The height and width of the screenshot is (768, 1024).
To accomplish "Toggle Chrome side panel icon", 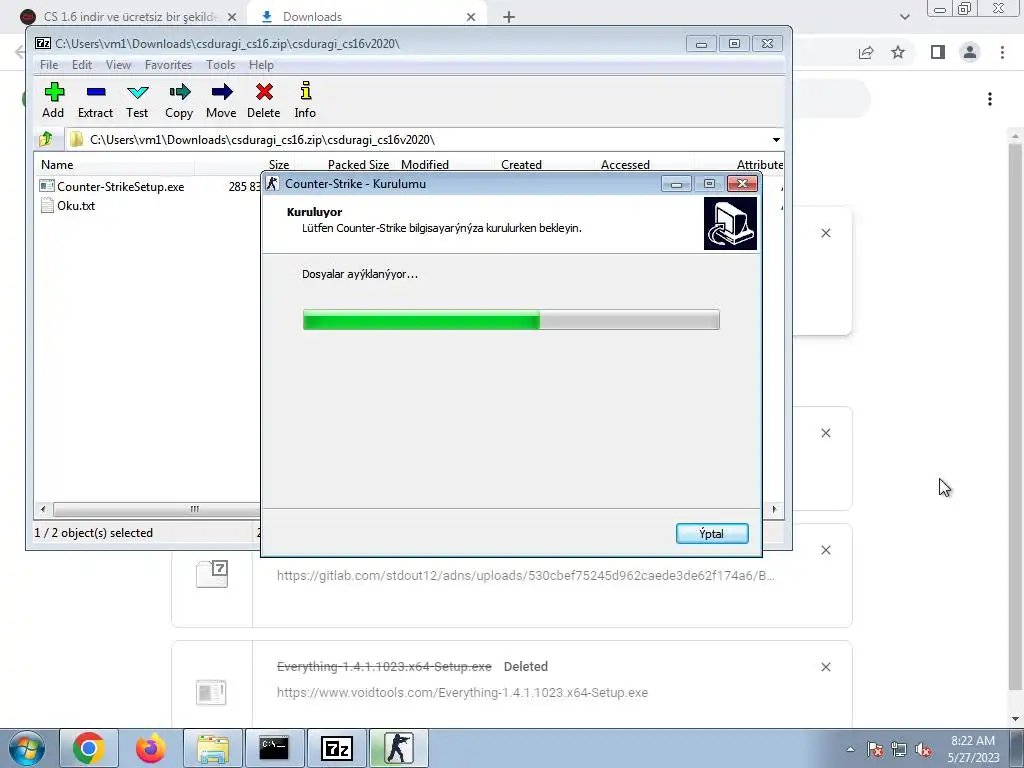I will pos(938,52).
